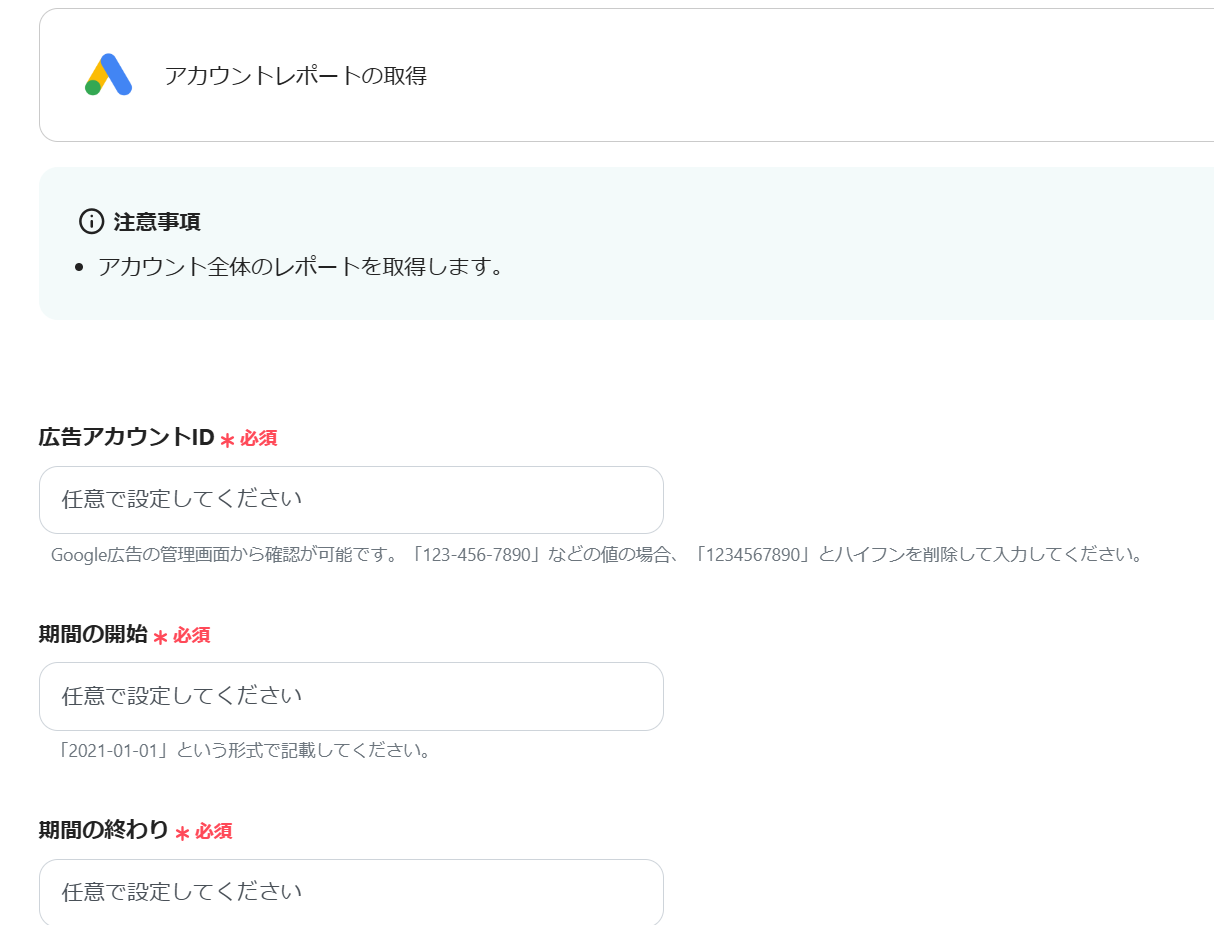Focus the 期間の開始 input field

pyautogui.click(x=351, y=696)
